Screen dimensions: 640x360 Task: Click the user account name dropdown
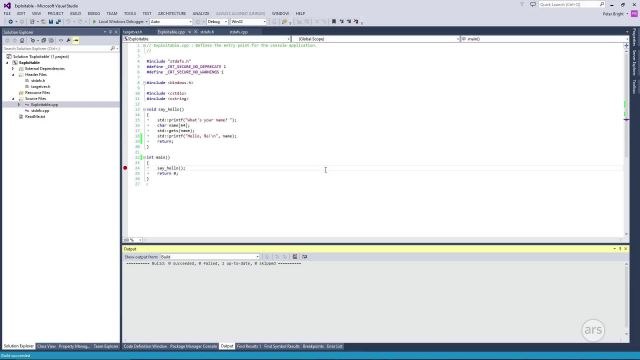coord(616,14)
